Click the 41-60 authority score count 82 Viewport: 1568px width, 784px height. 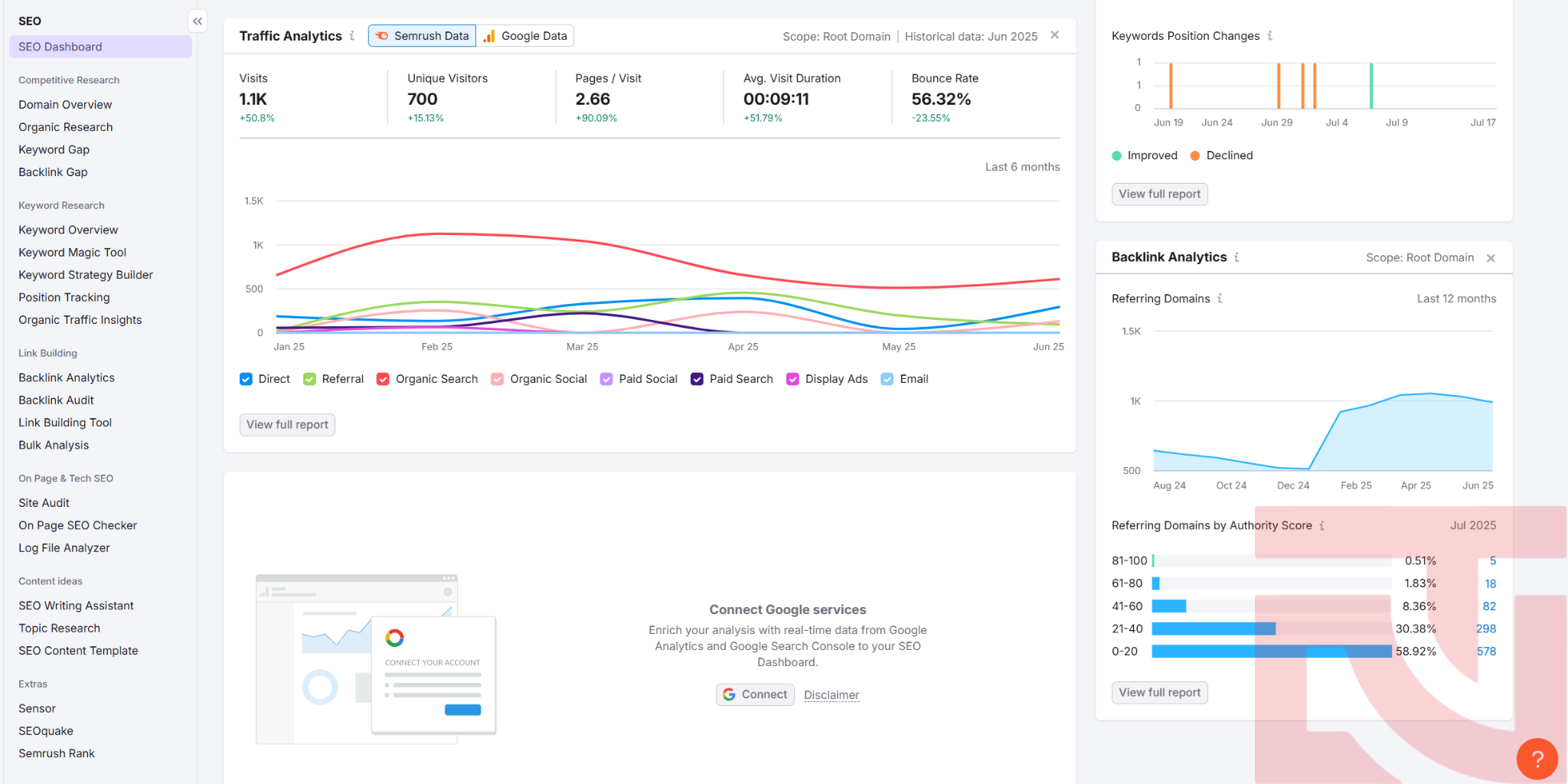[1489, 606]
